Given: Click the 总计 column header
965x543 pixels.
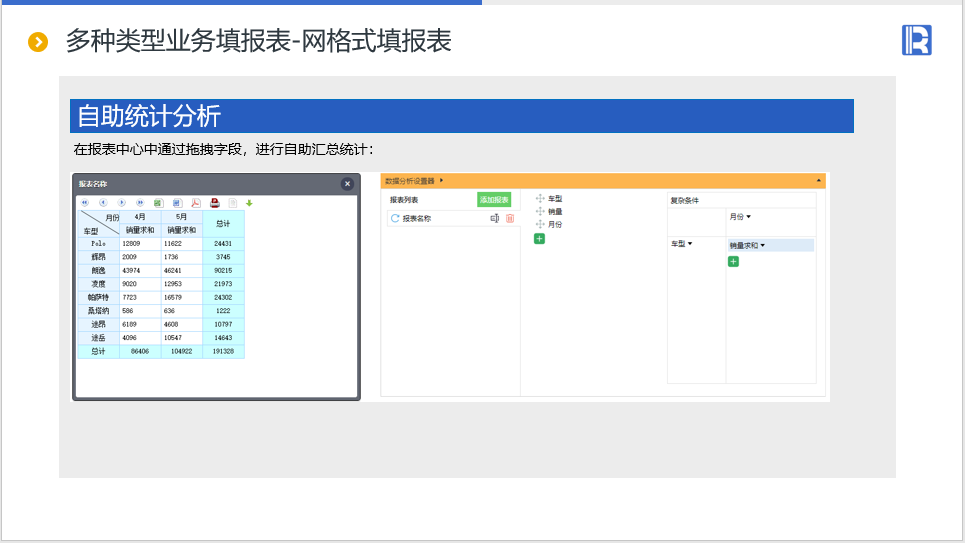Looking at the screenshot, I should coord(223,223).
